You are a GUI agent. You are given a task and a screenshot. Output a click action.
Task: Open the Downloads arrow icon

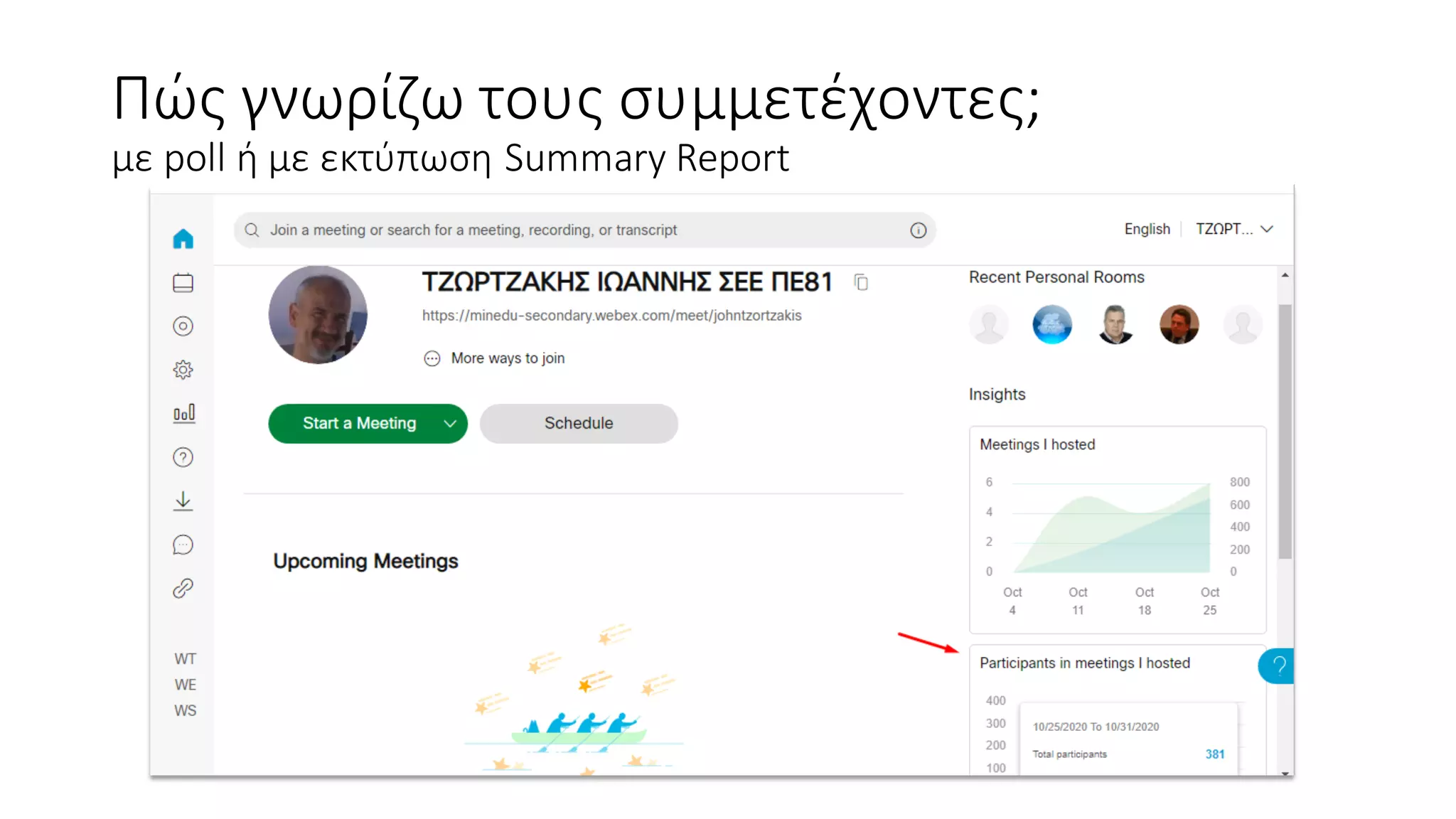183,501
